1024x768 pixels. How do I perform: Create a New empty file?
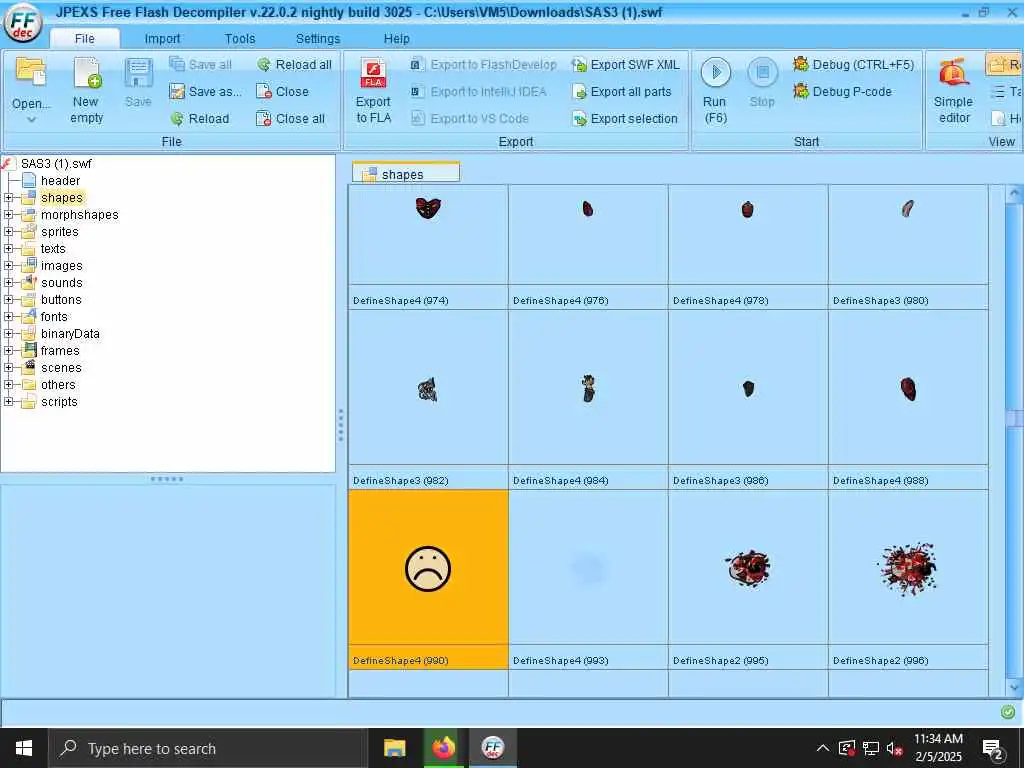[x=86, y=91]
